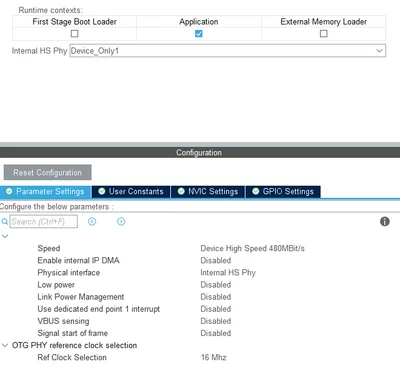Go to previous search result arrow
This screenshot has height=375, width=400.
point(92,221)
